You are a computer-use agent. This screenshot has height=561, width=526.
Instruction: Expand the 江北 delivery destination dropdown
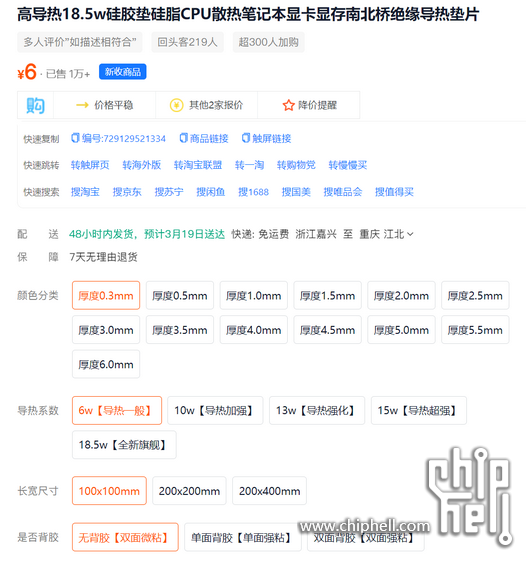(411, 234)
